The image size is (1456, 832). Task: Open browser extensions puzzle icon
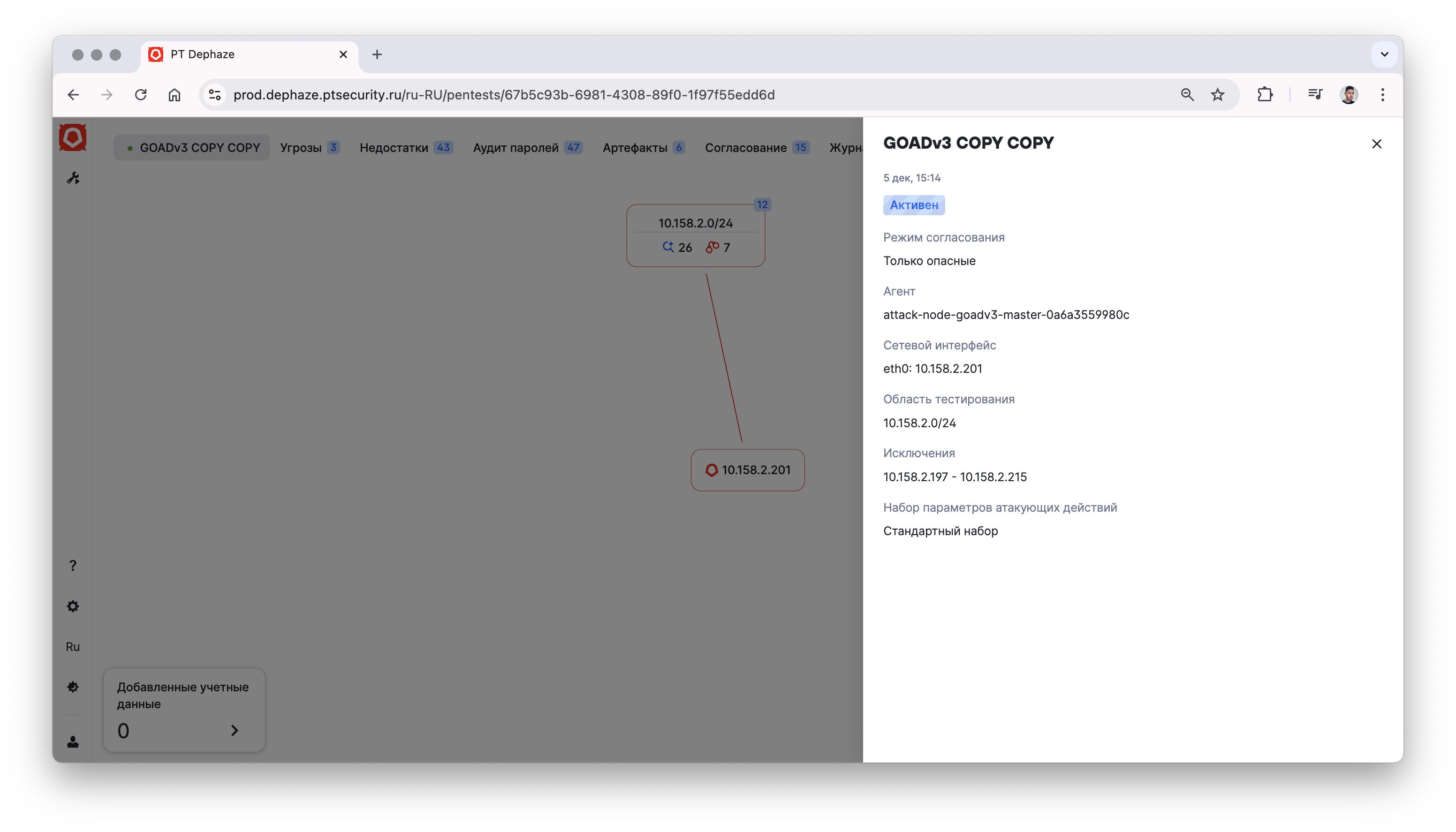(x=1265, y=95)
